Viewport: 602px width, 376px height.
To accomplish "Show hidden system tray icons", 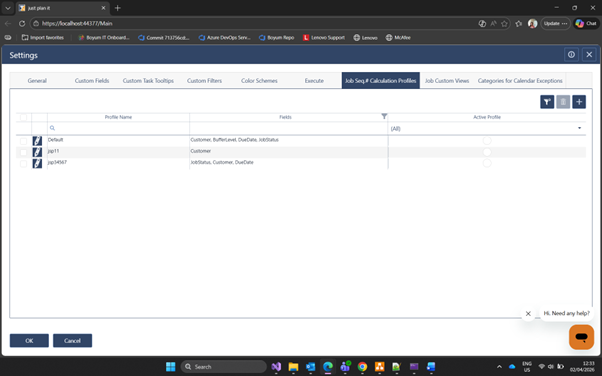I will (499, 367).
